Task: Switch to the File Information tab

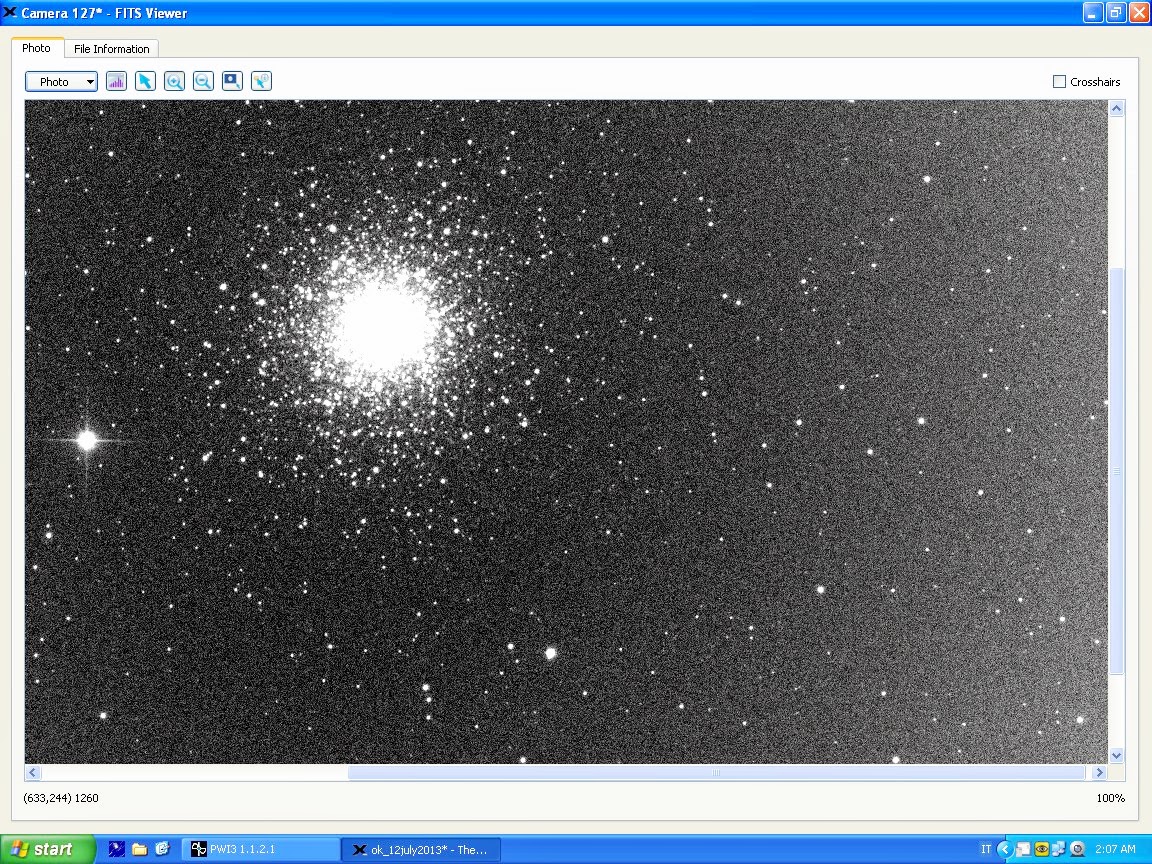Action: (111, 49)
